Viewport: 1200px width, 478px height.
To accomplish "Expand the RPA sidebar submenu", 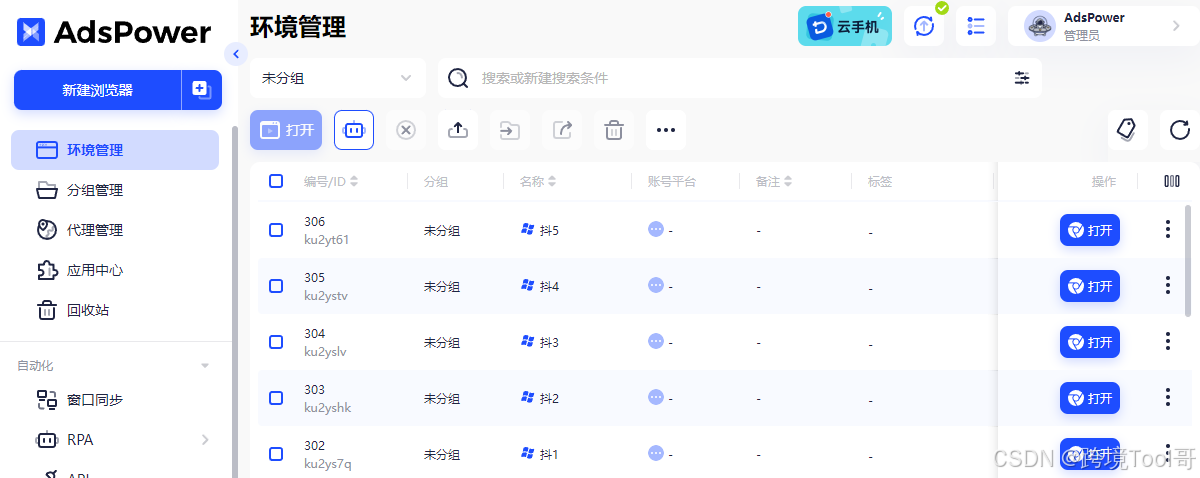I will click(204, 440).
